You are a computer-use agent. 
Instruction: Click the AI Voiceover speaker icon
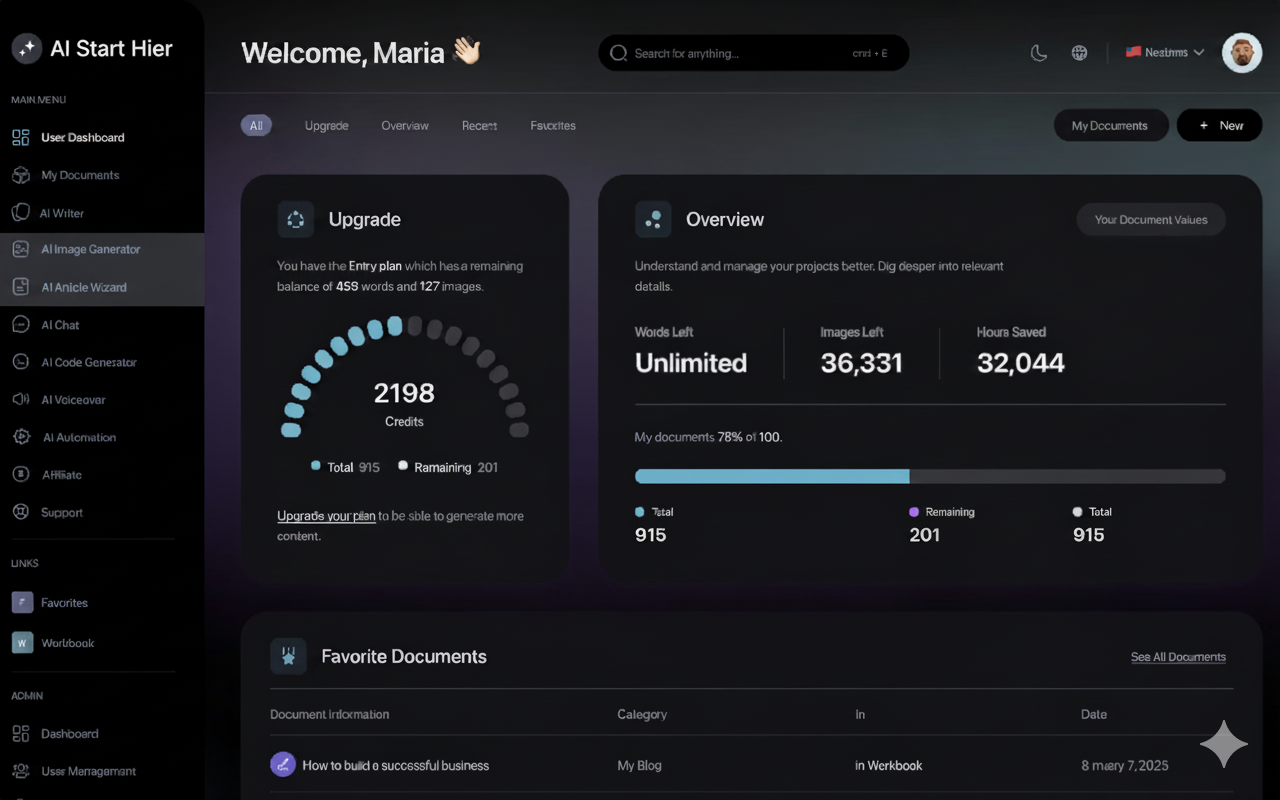[20, 400]
